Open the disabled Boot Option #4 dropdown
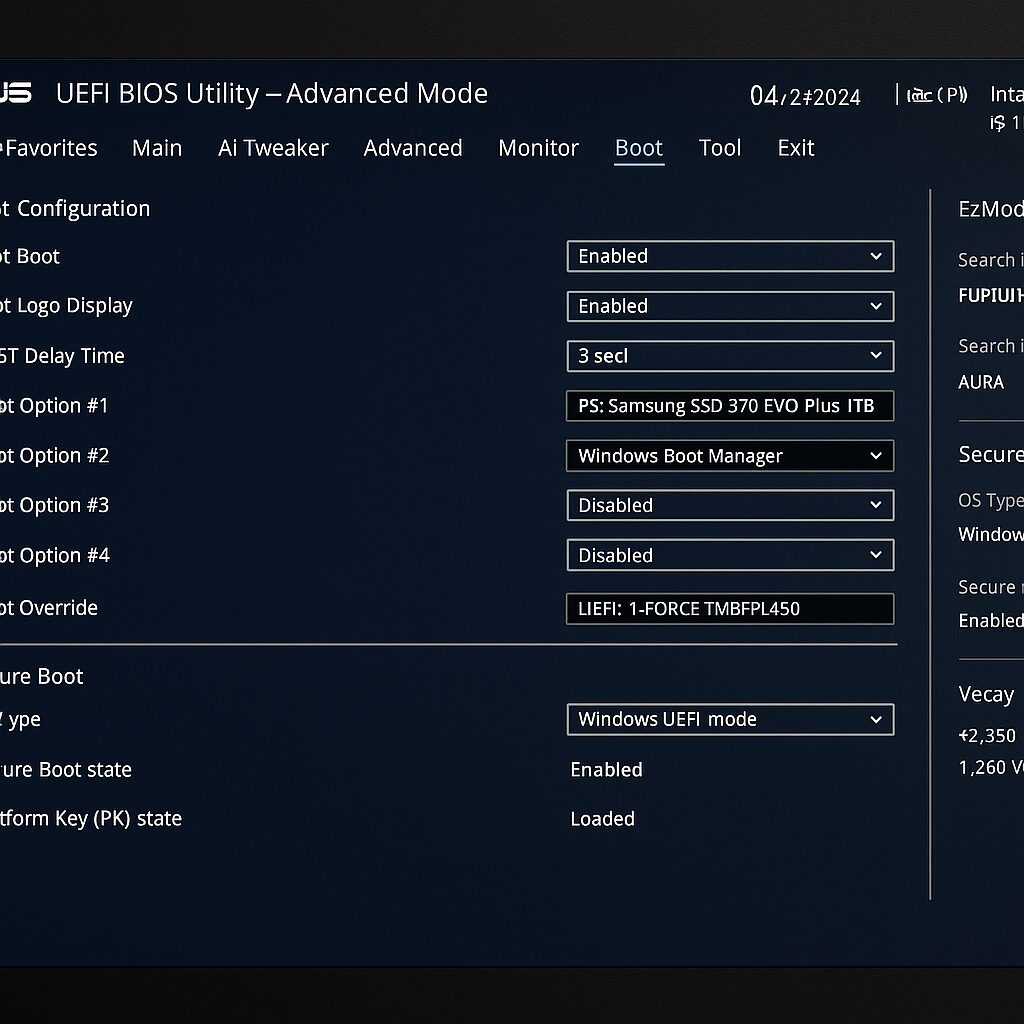1024x1024 pixels. [729, 555]
